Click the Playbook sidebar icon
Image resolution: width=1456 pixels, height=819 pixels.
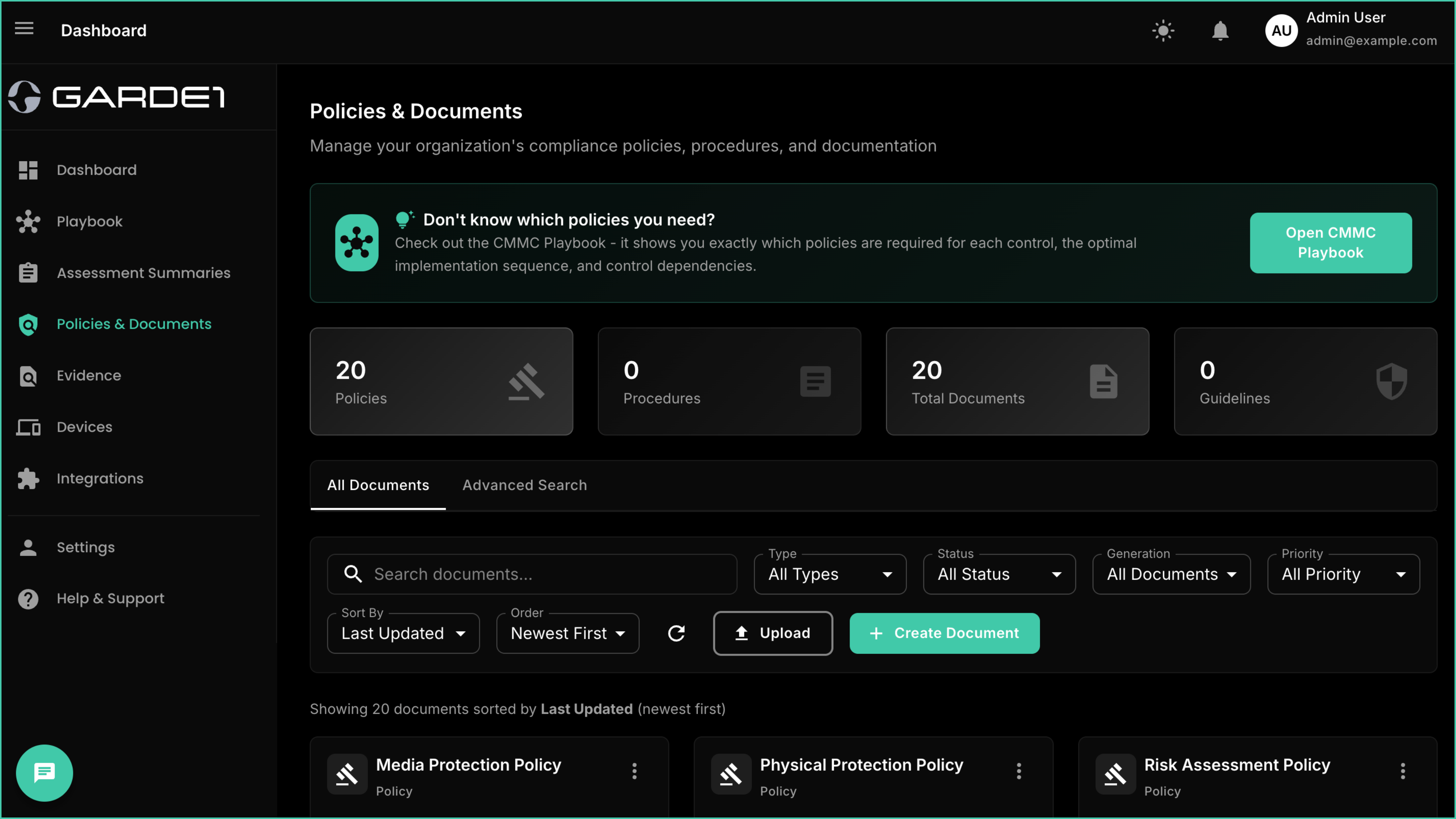[x=28, y=221]
